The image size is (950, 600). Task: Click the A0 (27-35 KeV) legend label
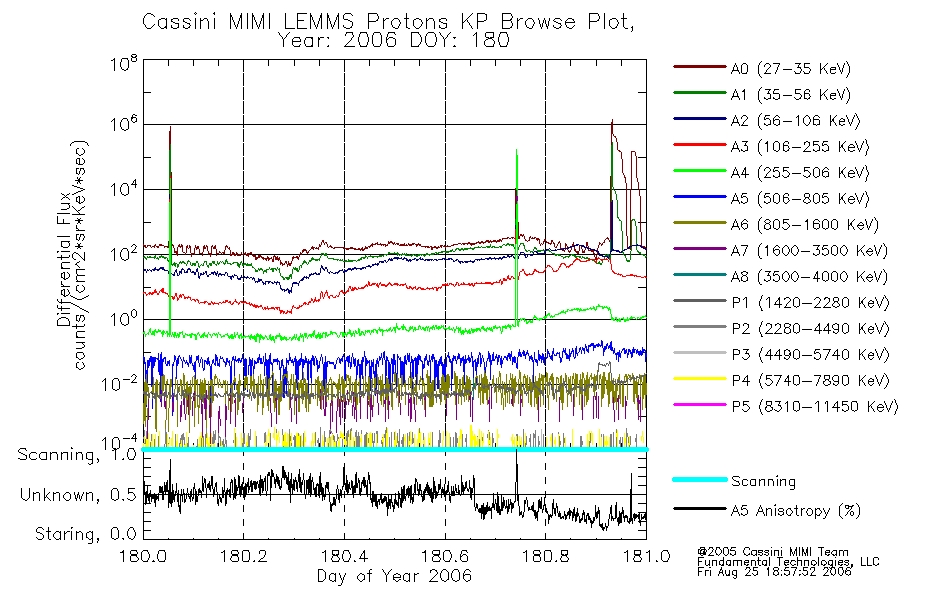[x=791, y=68]
